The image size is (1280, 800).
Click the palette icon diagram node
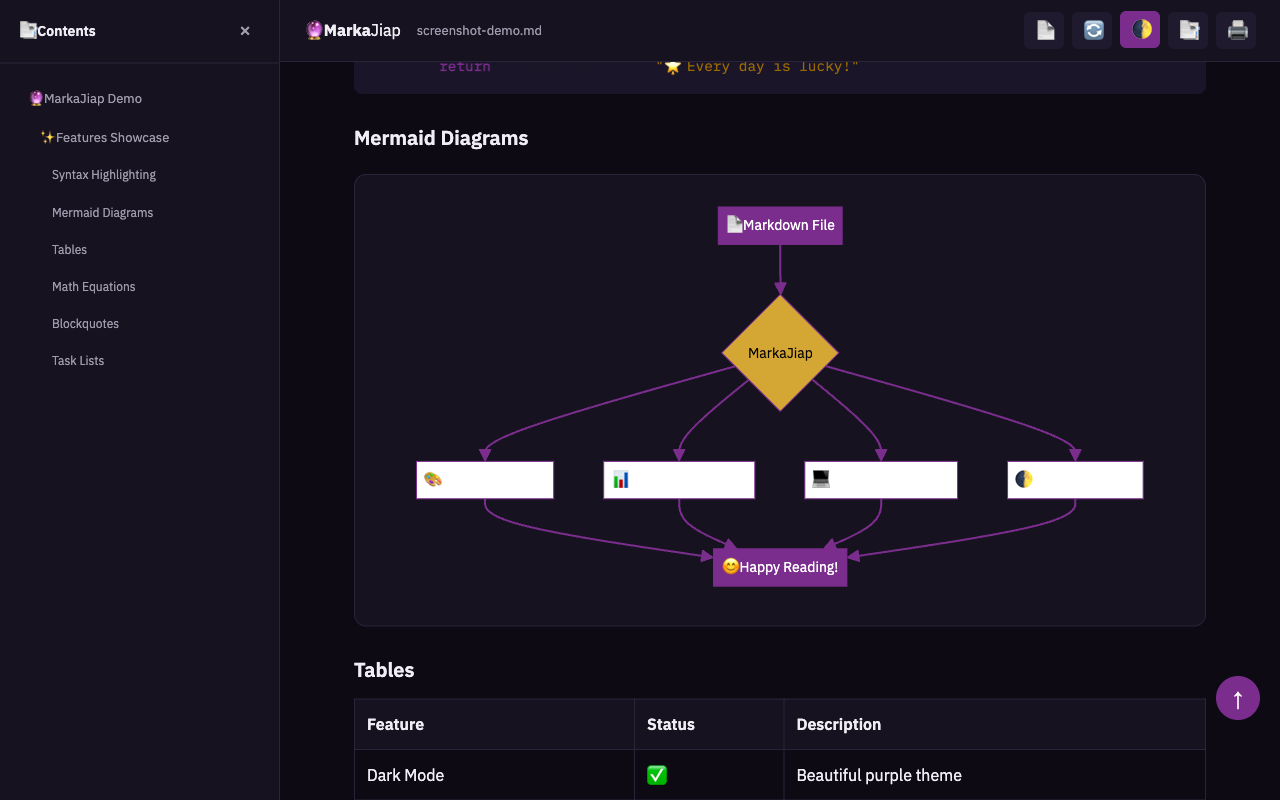(x=485, y=480)
